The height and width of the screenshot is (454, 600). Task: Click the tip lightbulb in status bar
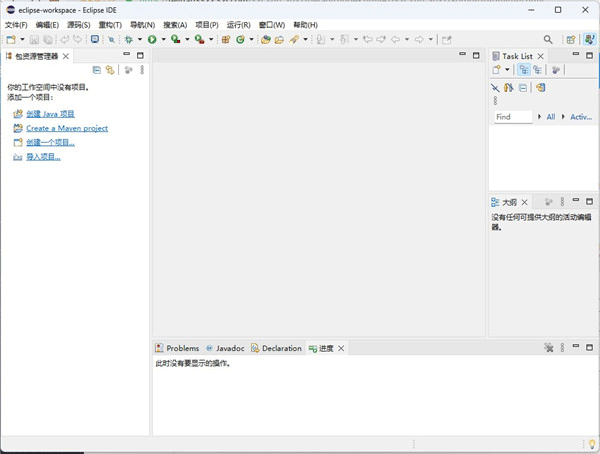pyautogui.click(x=591, y=443)
